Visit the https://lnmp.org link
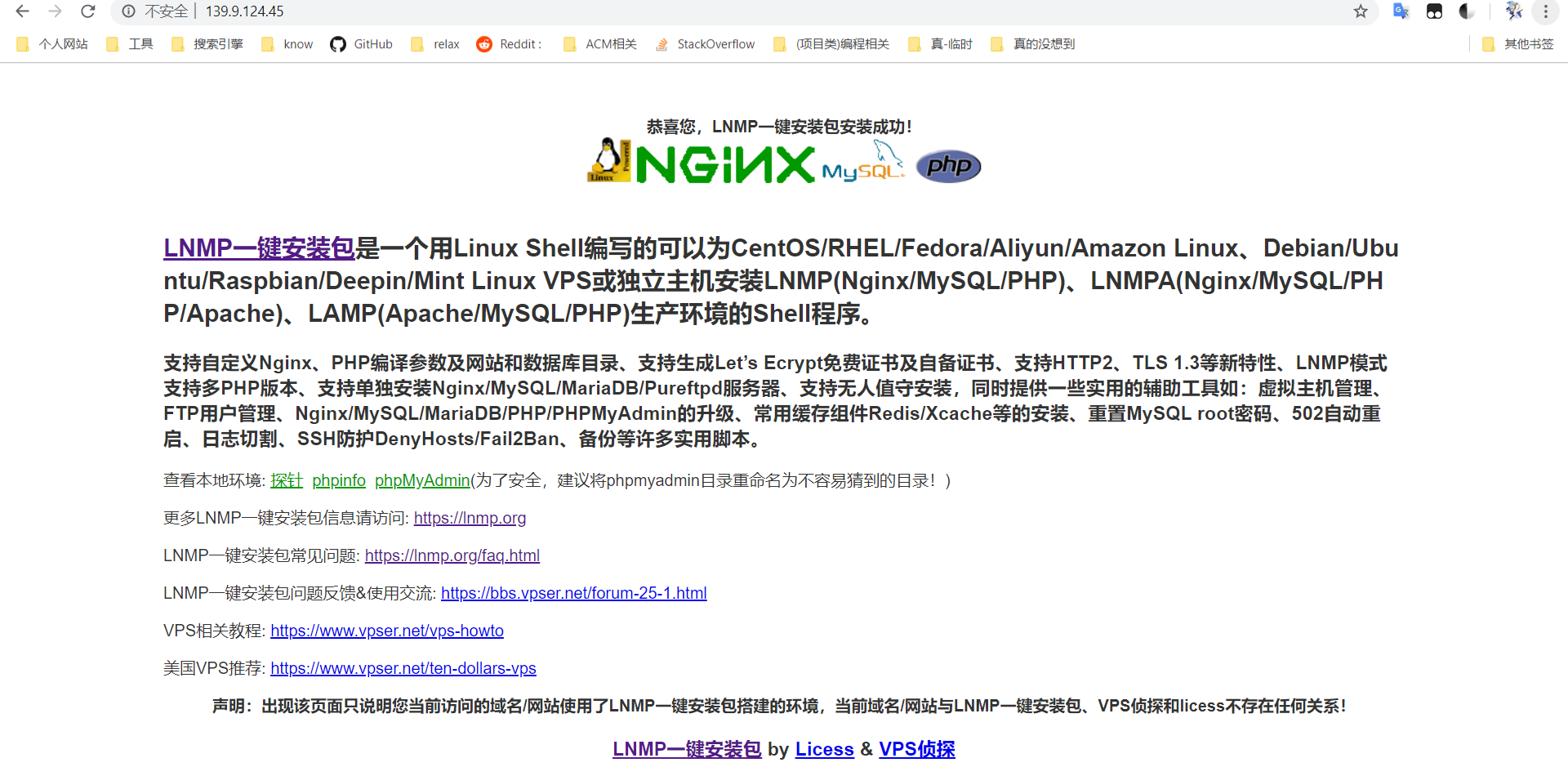The width and height of the screenshot is (1568, 776). tap(470, 518)
